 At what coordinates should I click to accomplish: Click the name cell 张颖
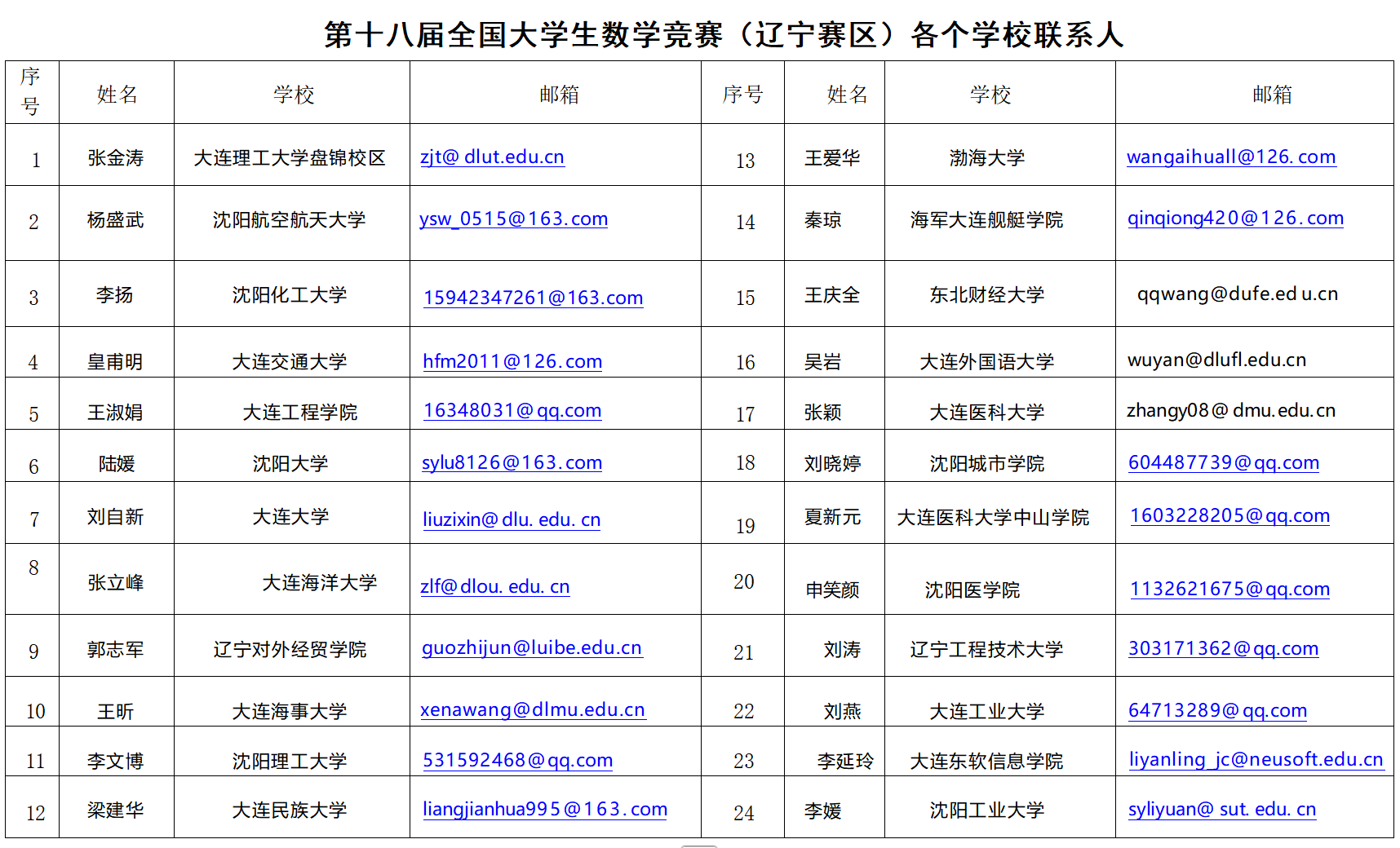(x=822, y=413)
